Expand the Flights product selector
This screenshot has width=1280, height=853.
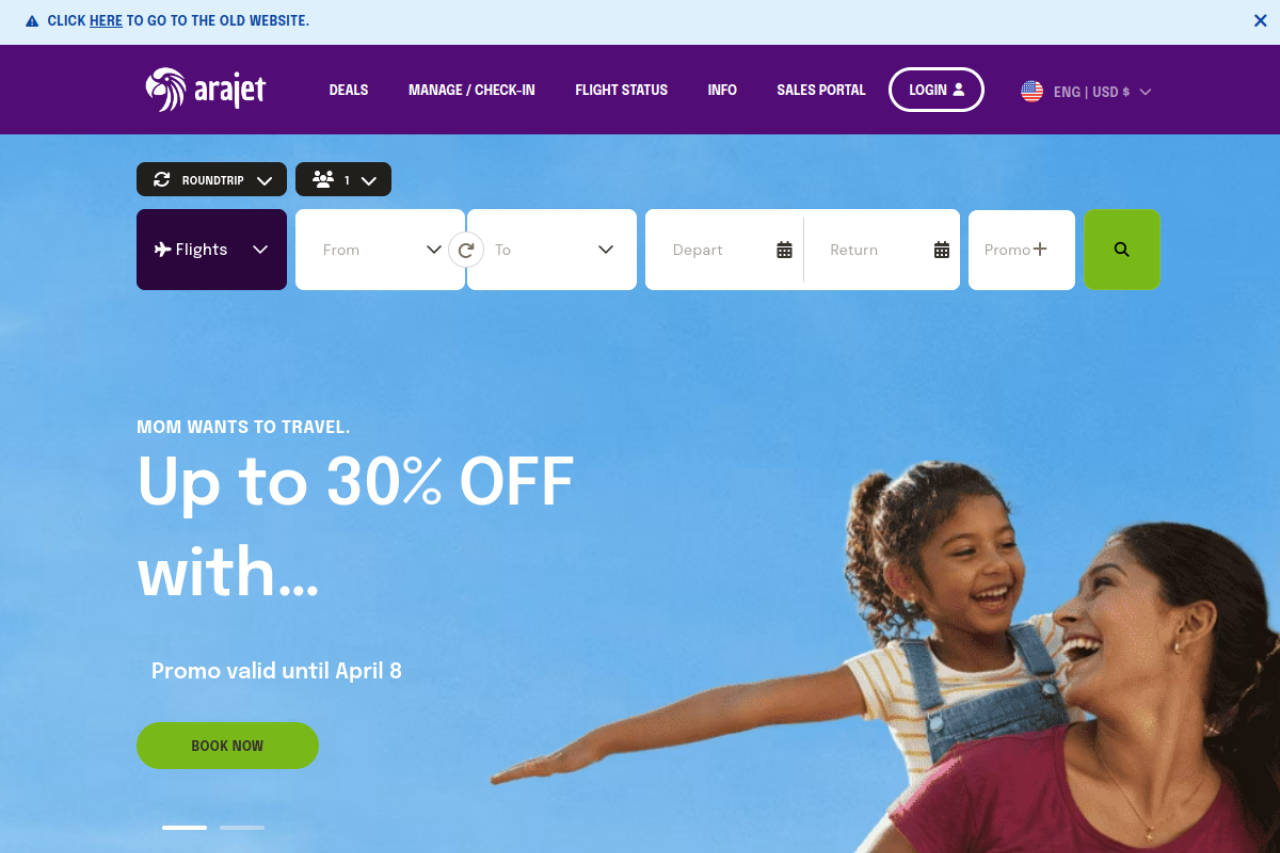pos(212,250)
